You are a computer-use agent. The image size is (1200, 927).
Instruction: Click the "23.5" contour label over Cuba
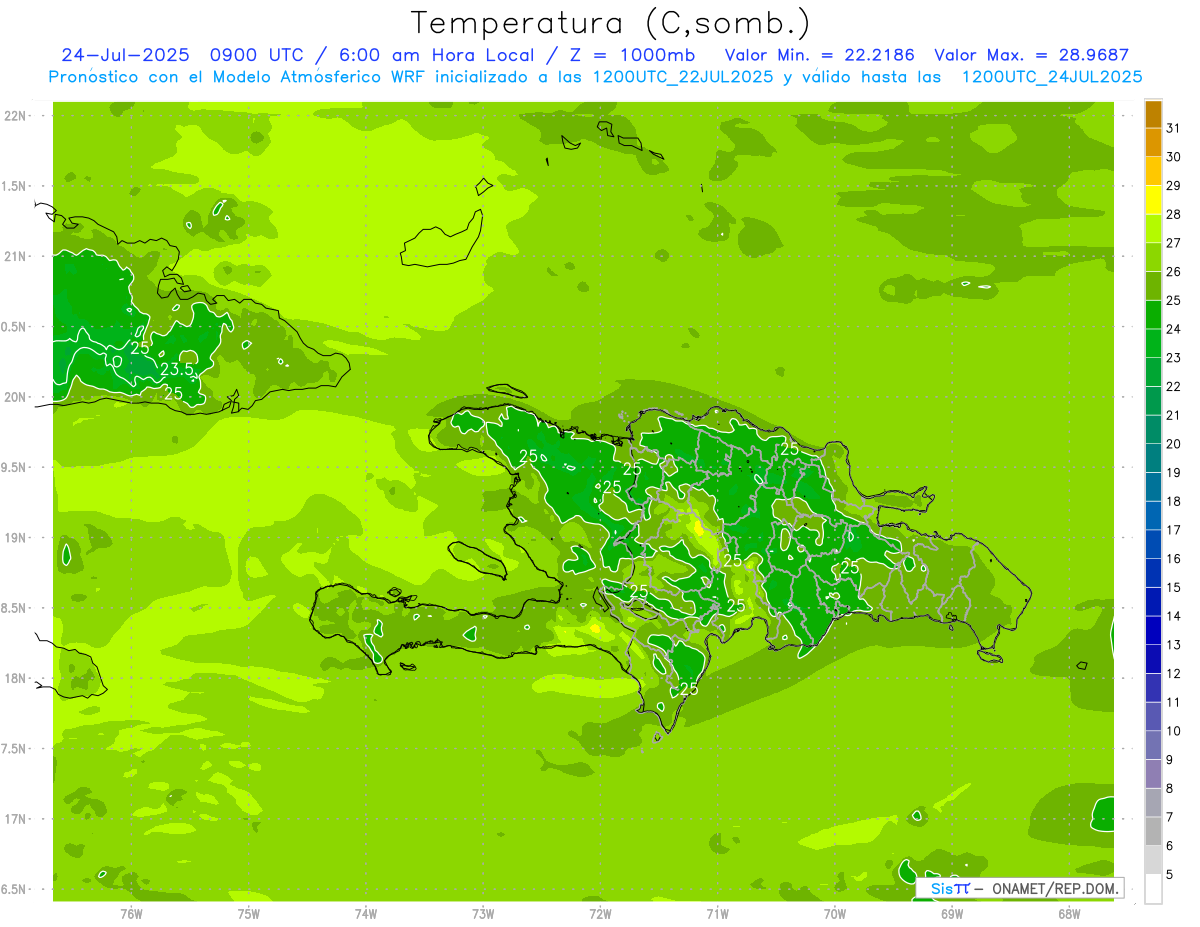tap(176, 370)
